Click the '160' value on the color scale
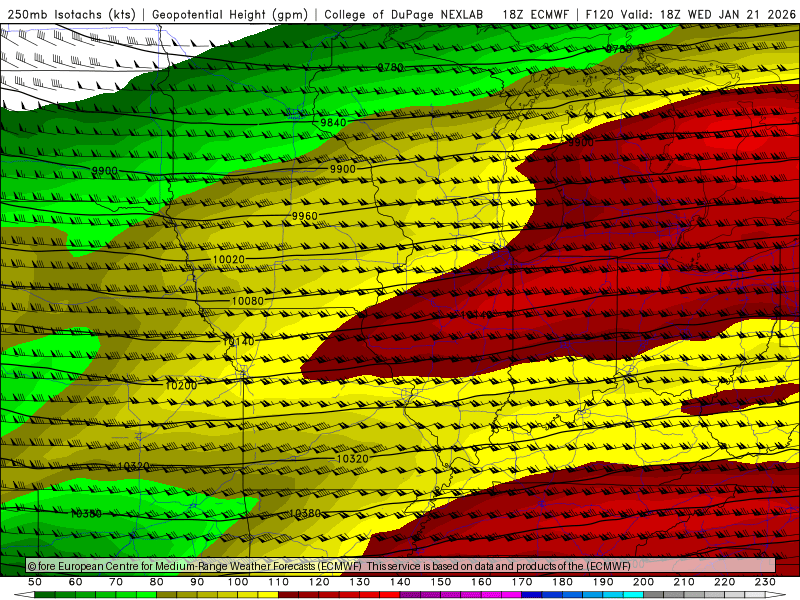This screenshot has height=600, width=800. 481,582
